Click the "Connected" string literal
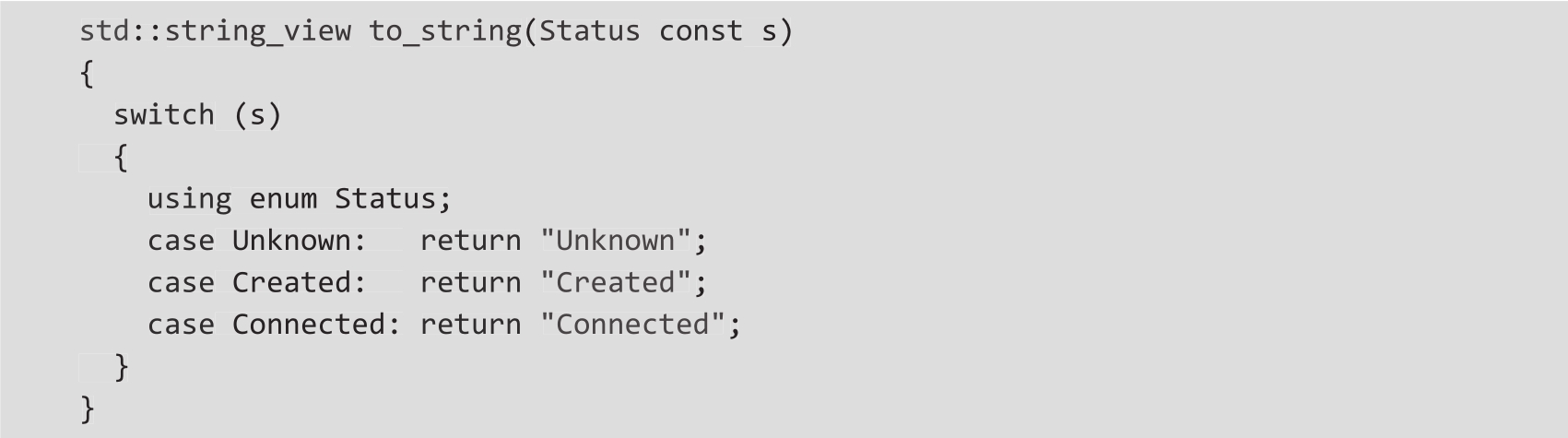 point(631,325)
